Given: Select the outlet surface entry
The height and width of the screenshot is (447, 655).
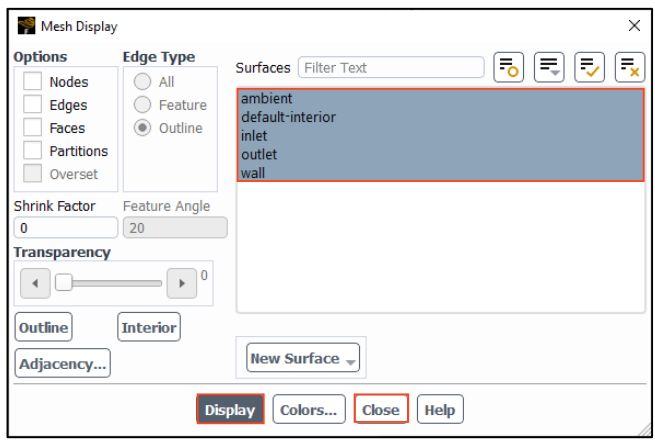Looking at the screenshot, I should pos(259,155).
